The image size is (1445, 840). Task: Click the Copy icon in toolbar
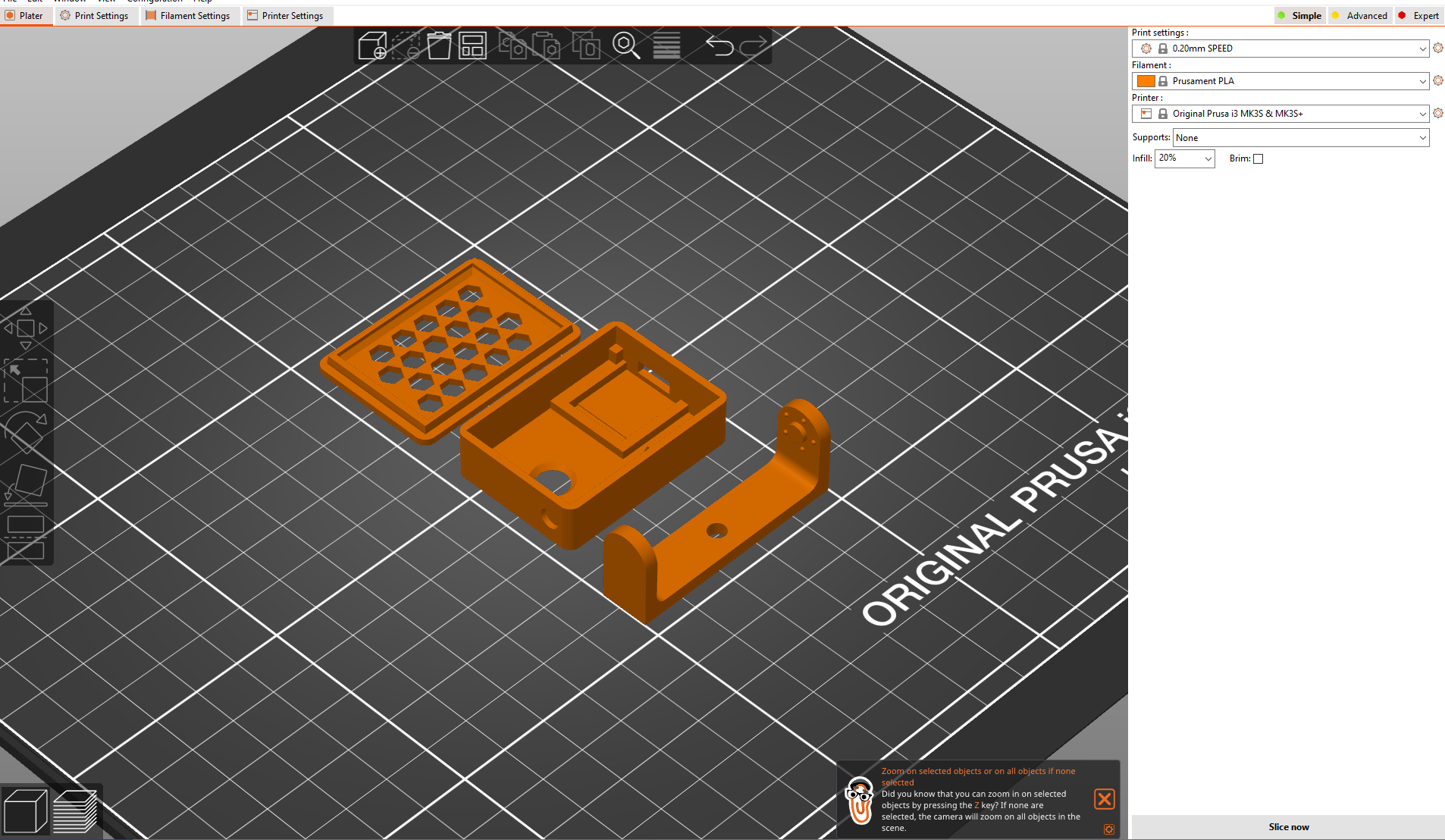(x=513, y=45)
